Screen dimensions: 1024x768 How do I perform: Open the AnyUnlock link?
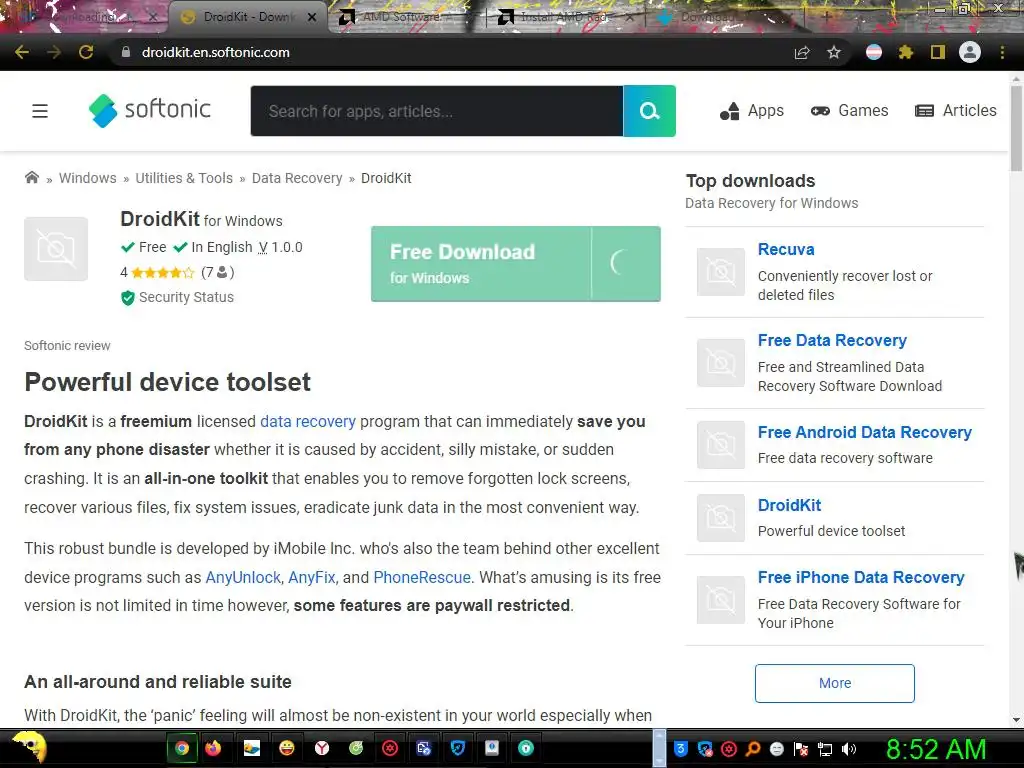point(243,577)
